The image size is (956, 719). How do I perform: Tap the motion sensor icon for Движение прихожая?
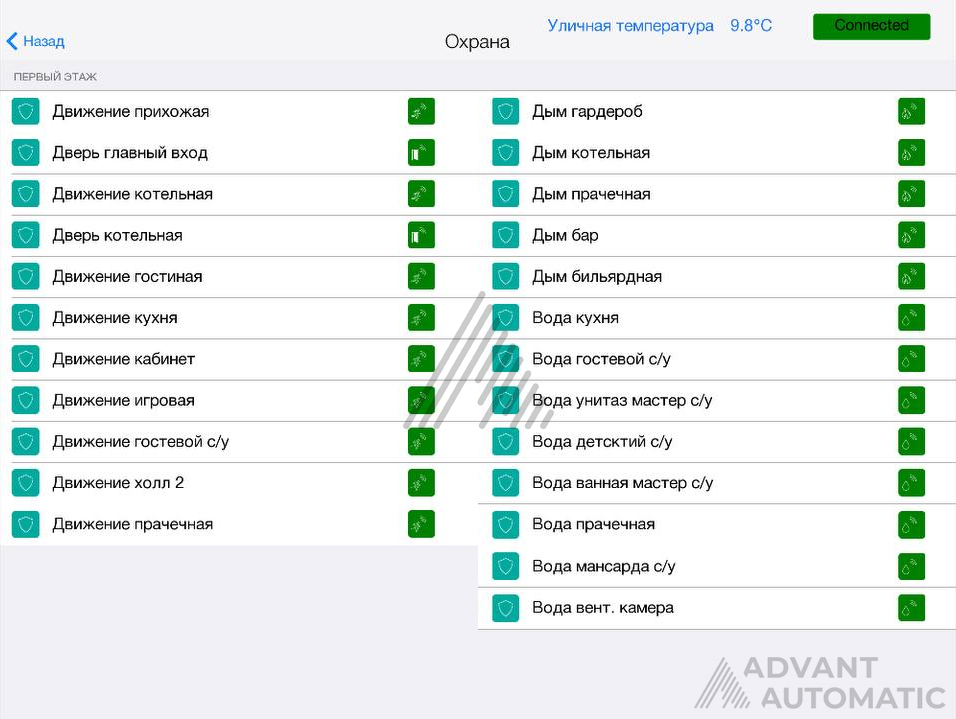click(x=421, y=112)
